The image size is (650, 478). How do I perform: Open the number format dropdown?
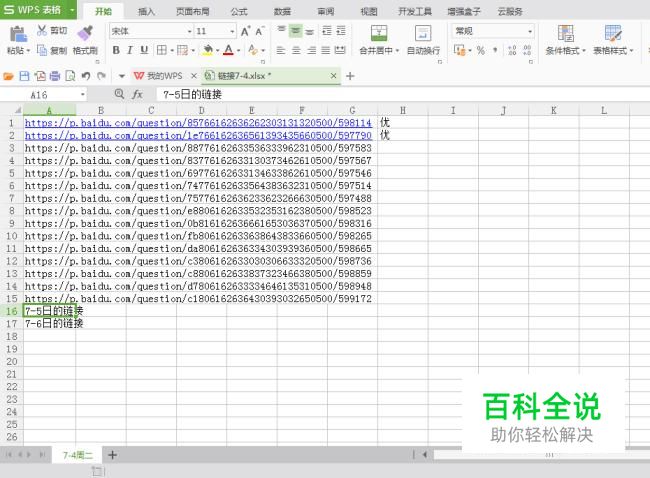click(x=530, y=32)
